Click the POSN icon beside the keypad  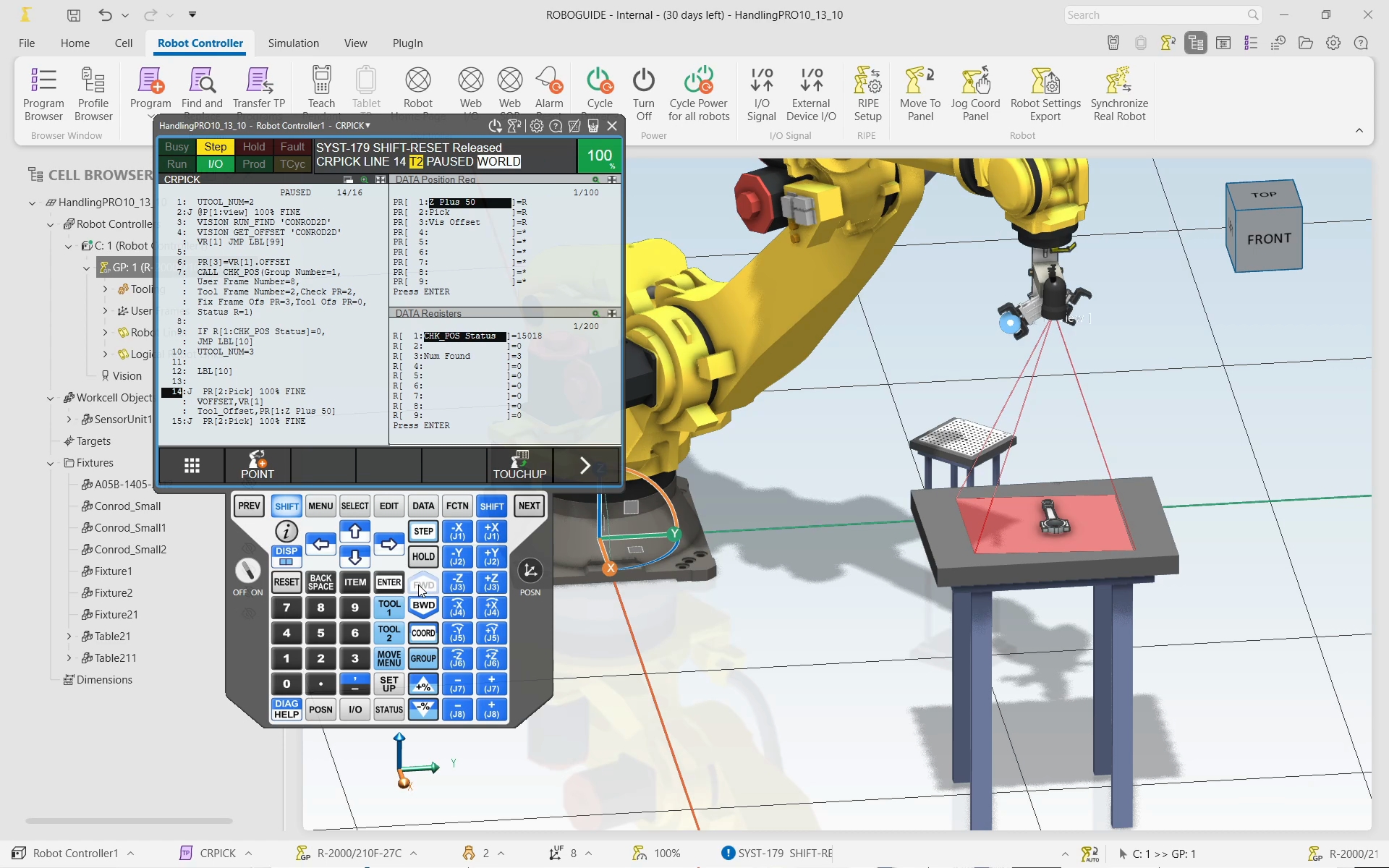click(530, 571)
